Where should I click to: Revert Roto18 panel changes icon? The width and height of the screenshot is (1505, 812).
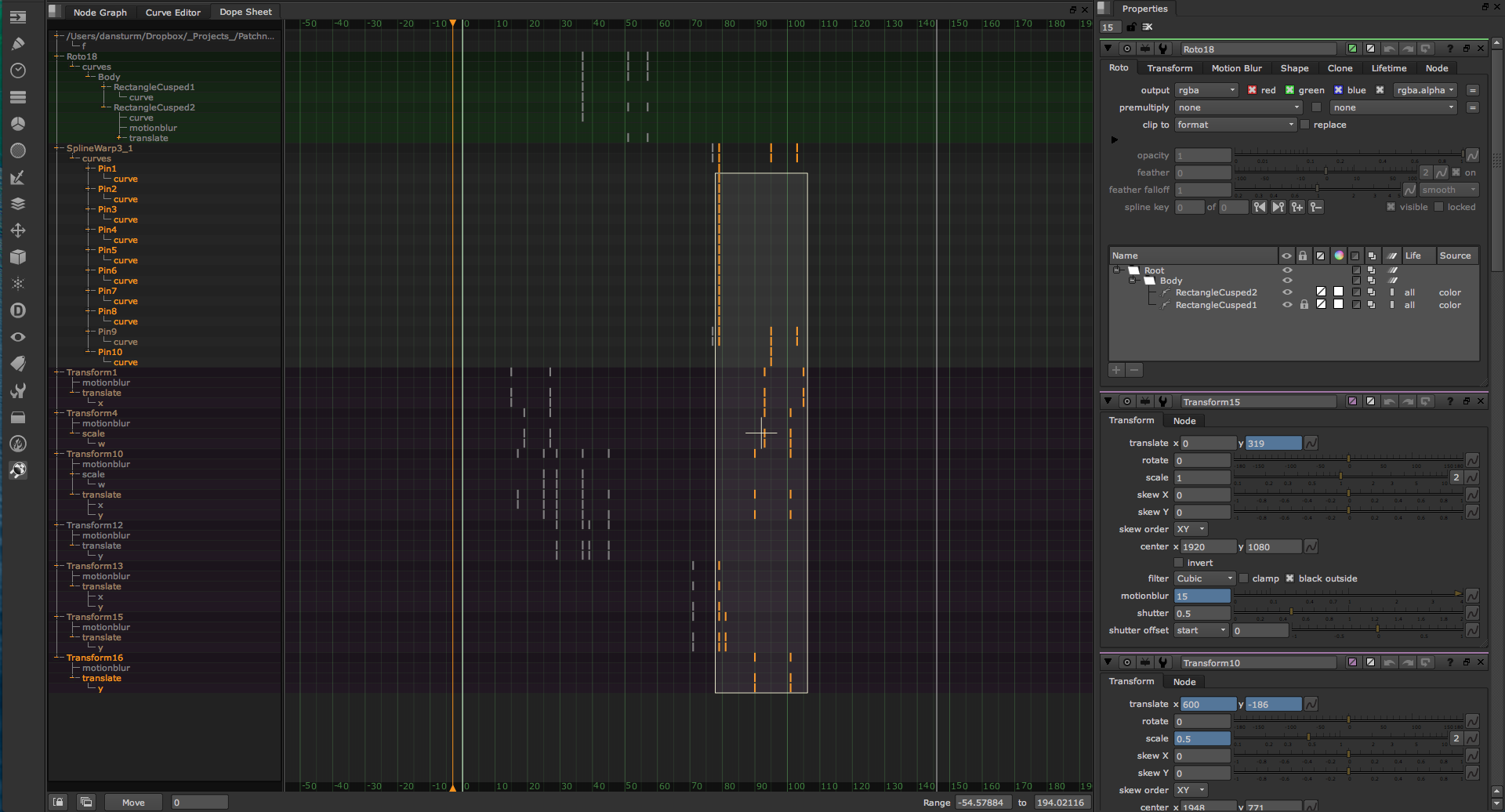tap(1426, 49)
